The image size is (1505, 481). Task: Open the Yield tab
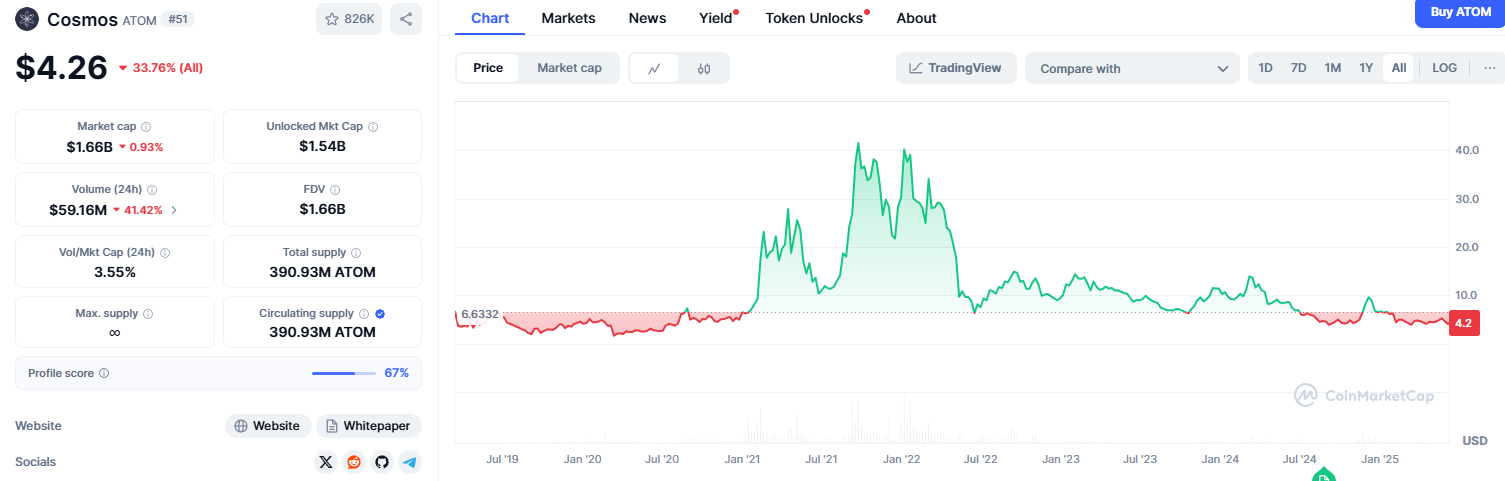click(715, 18)
